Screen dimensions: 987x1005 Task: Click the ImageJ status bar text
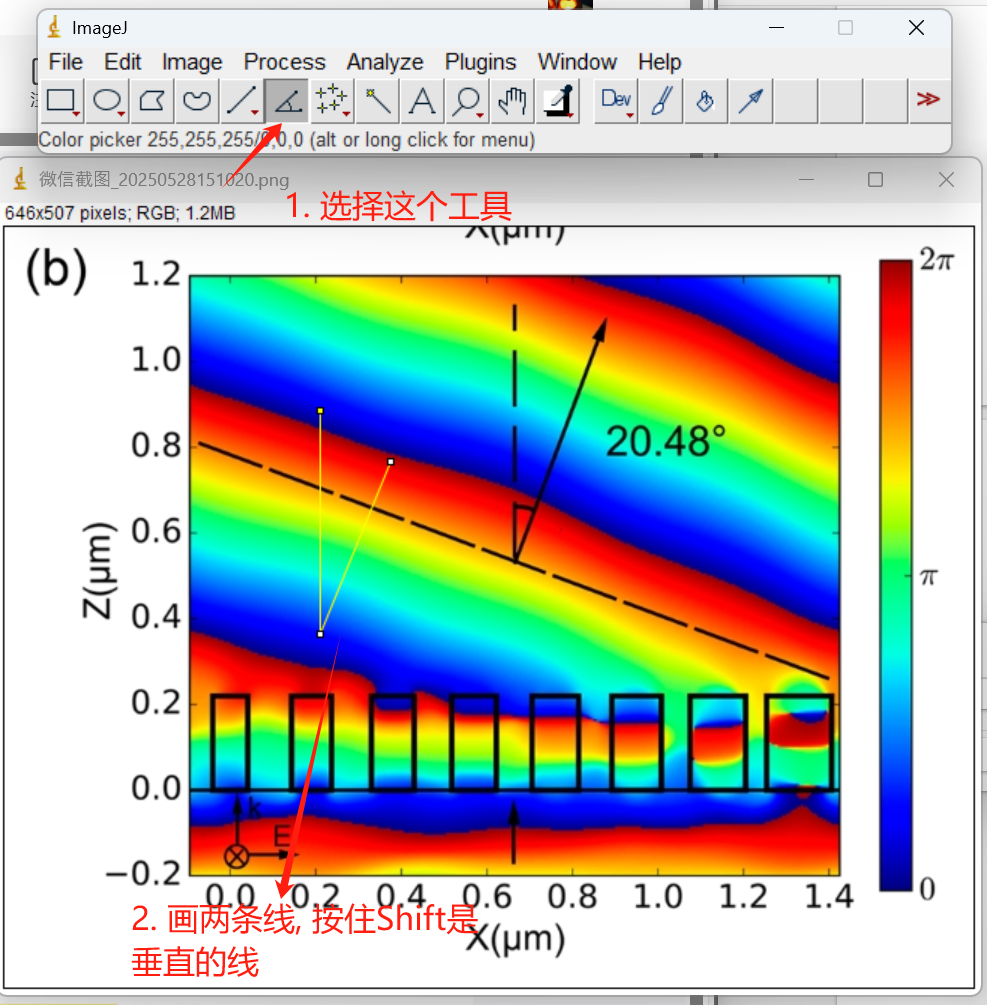pos(286,140)
